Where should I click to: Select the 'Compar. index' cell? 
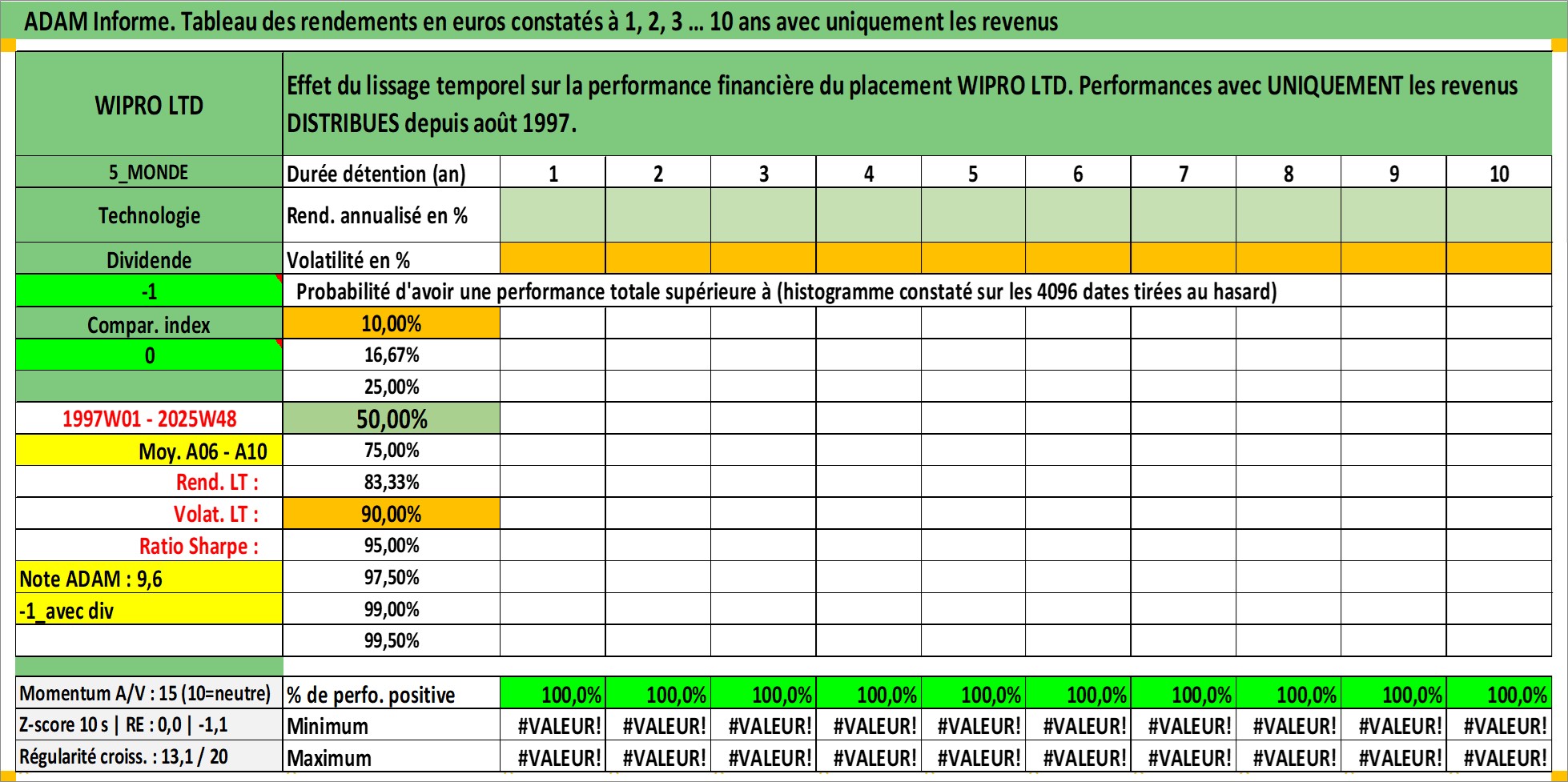(x=149, y=324)
